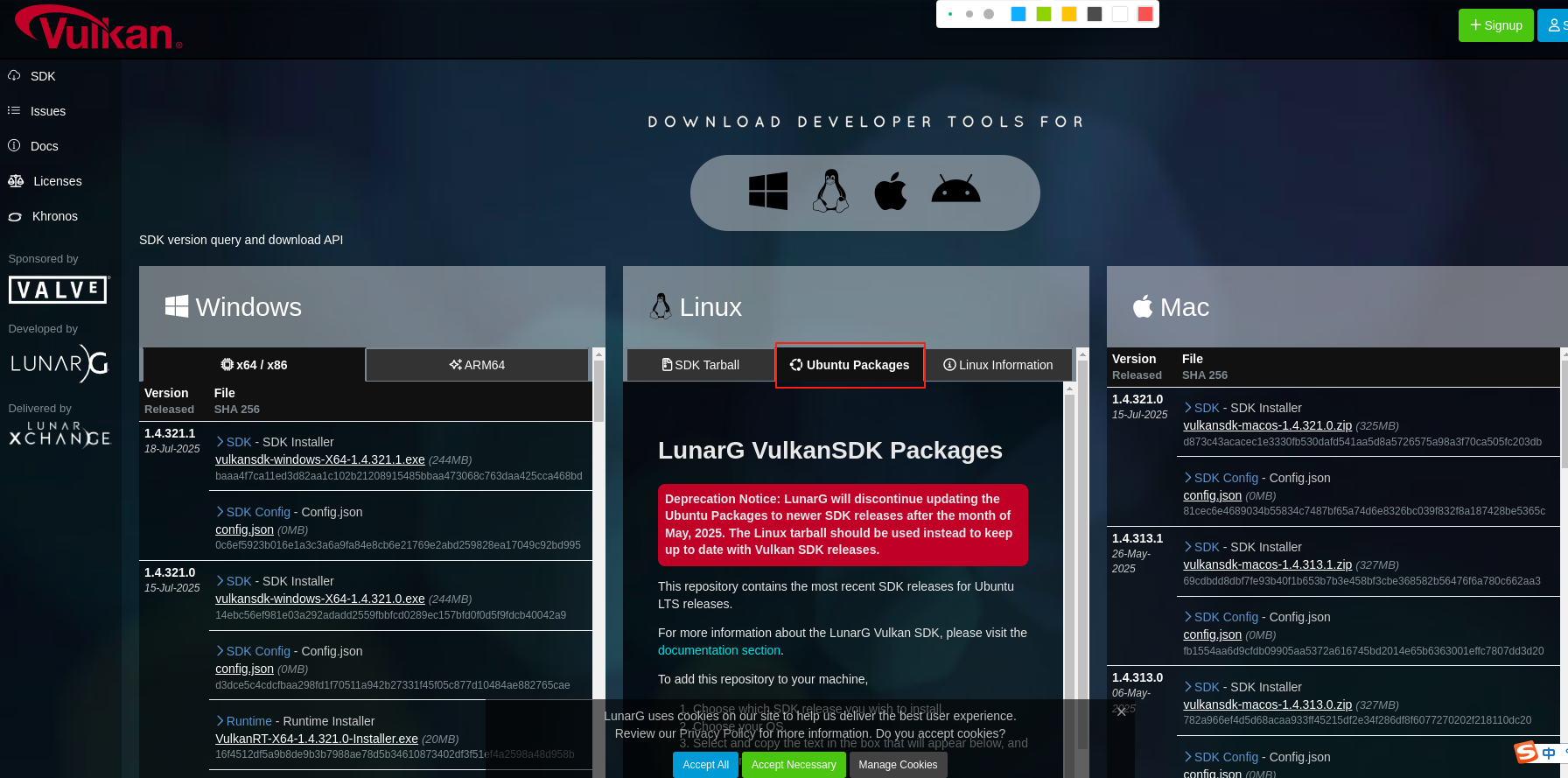Click the Sogou input method S icon

(1526, 752)
